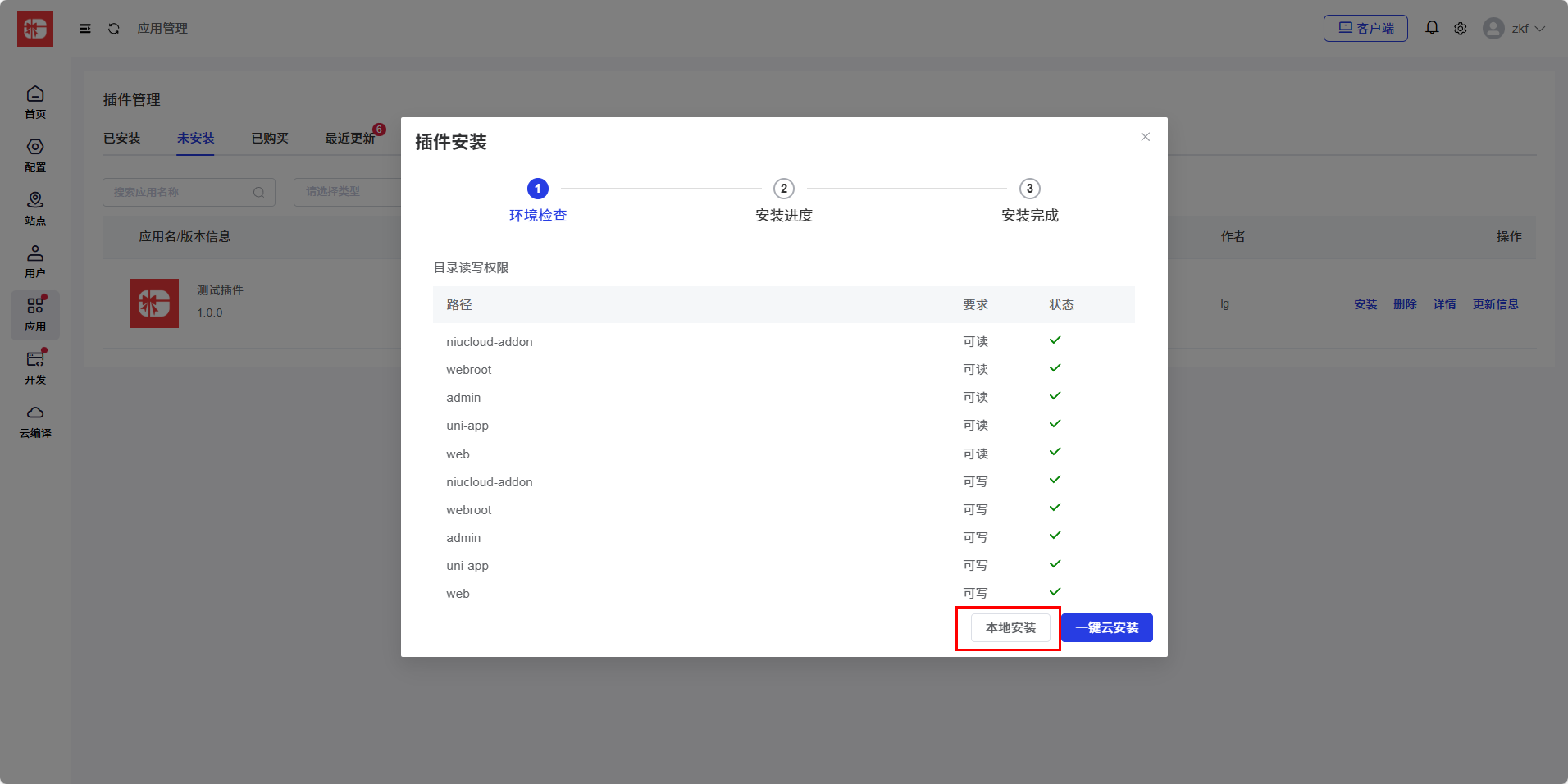Click step 1 环境检查 in the wizard

click(538, 201)
